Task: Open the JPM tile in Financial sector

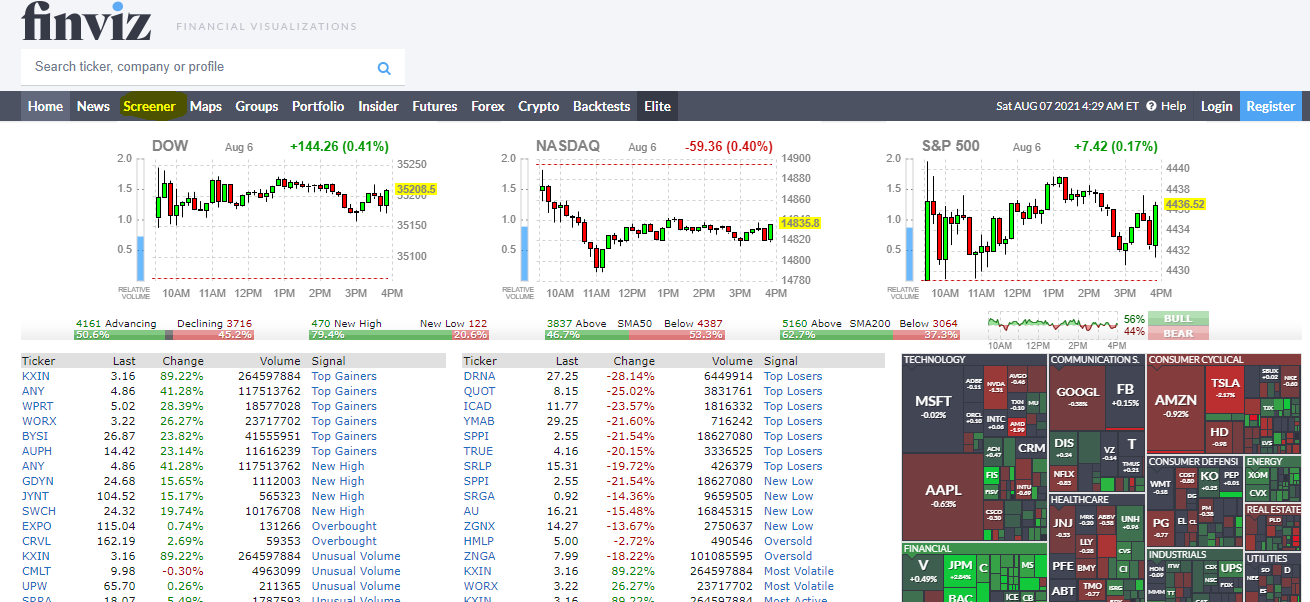Action: click(x=960, y=570)
